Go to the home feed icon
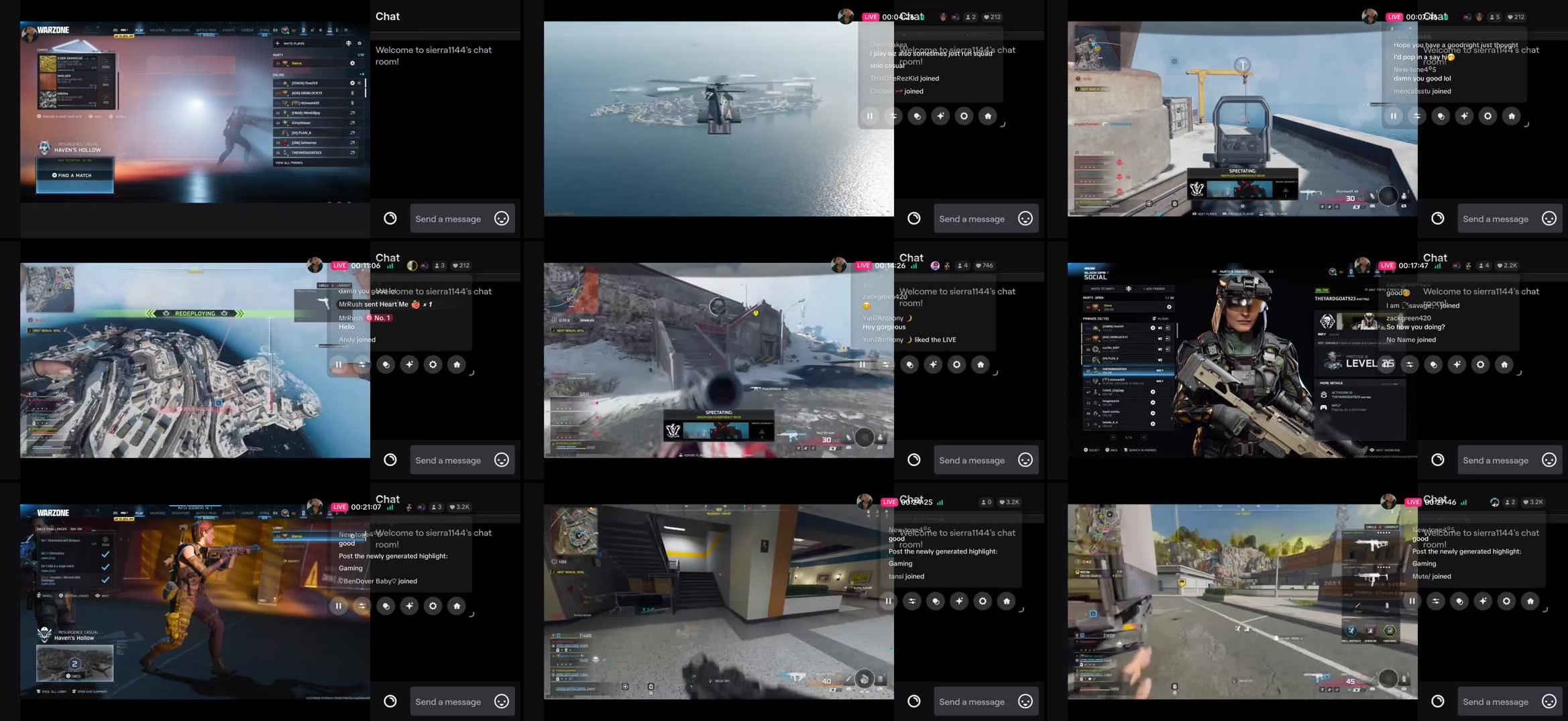The height and width of the screenshot is (721, 1568). tap(457, 364)
